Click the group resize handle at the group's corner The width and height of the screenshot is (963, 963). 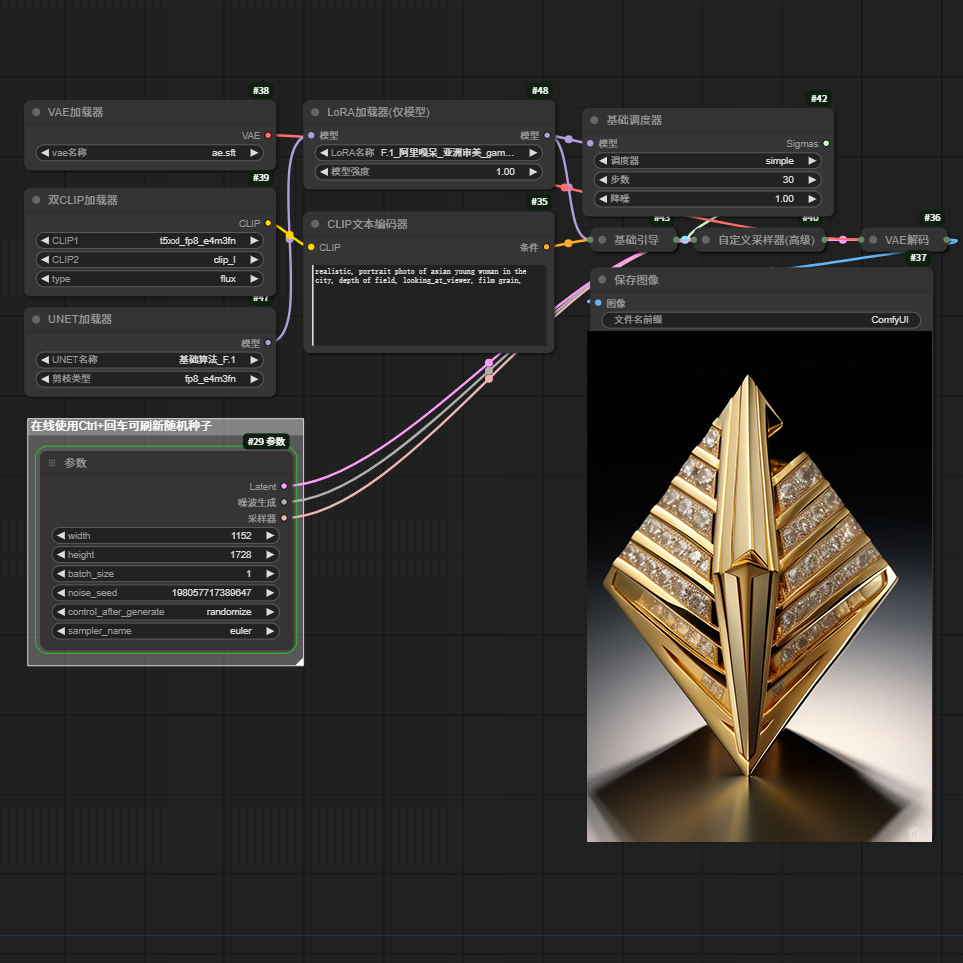click(x=299, y=661)
